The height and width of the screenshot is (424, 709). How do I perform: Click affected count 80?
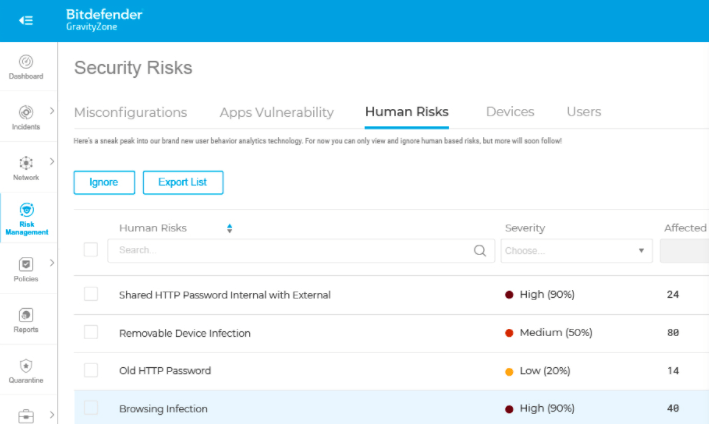[x=673, y=333]
